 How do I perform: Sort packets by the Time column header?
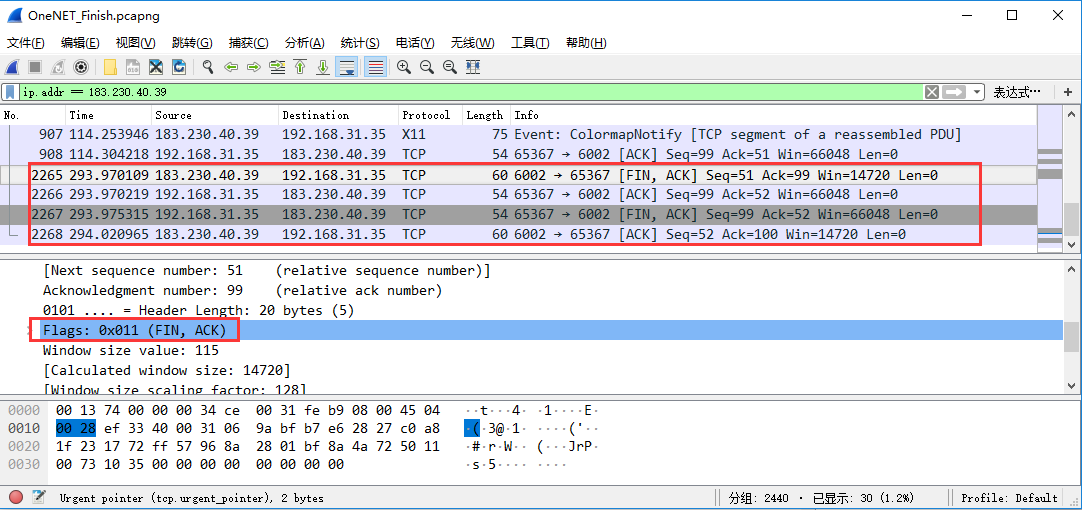(108, 115)
